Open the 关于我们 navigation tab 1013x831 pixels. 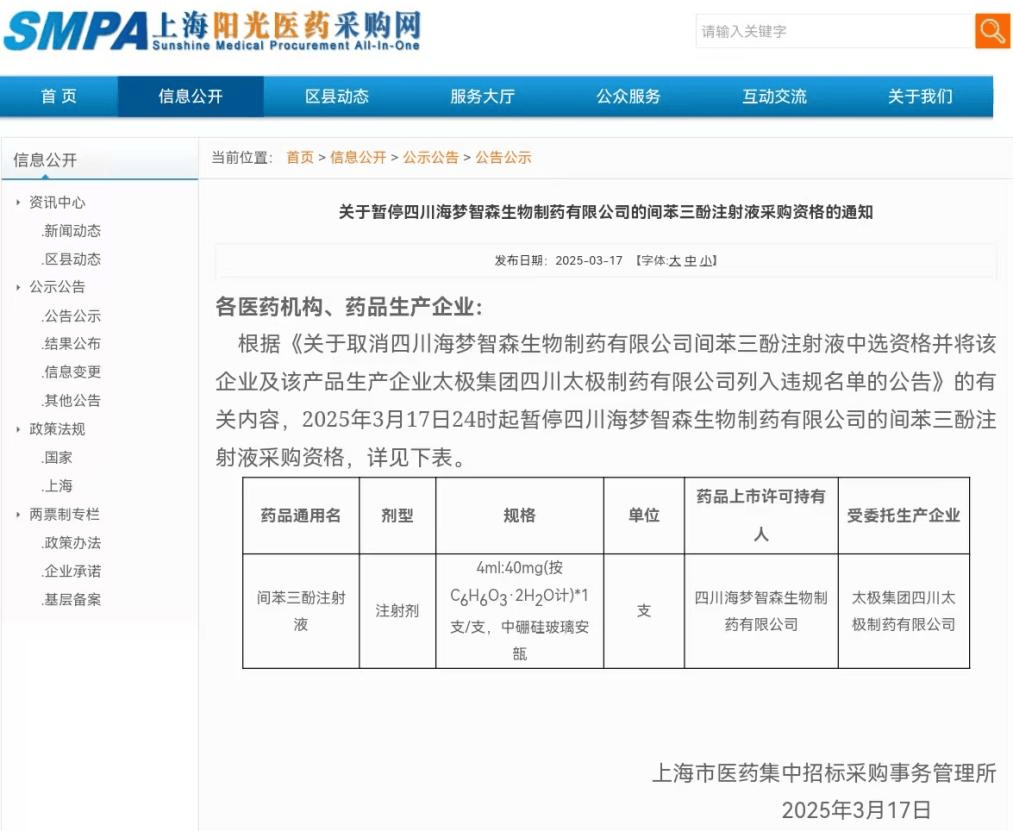point(920,96)
